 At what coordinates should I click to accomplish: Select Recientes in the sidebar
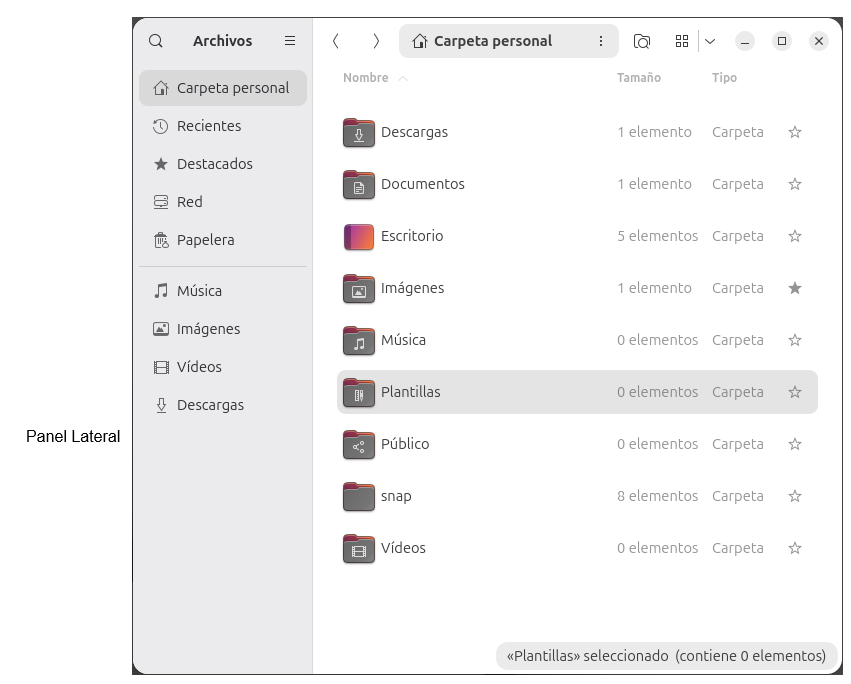[208, 126]
